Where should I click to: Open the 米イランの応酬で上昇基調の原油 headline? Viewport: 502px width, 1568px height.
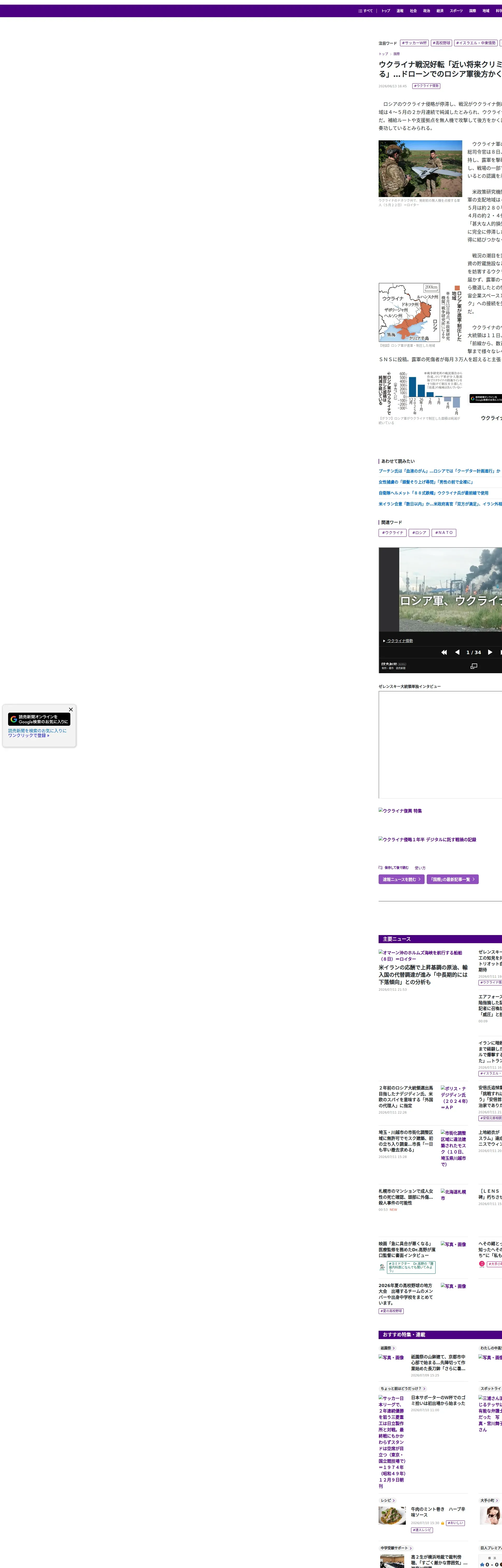423,975
